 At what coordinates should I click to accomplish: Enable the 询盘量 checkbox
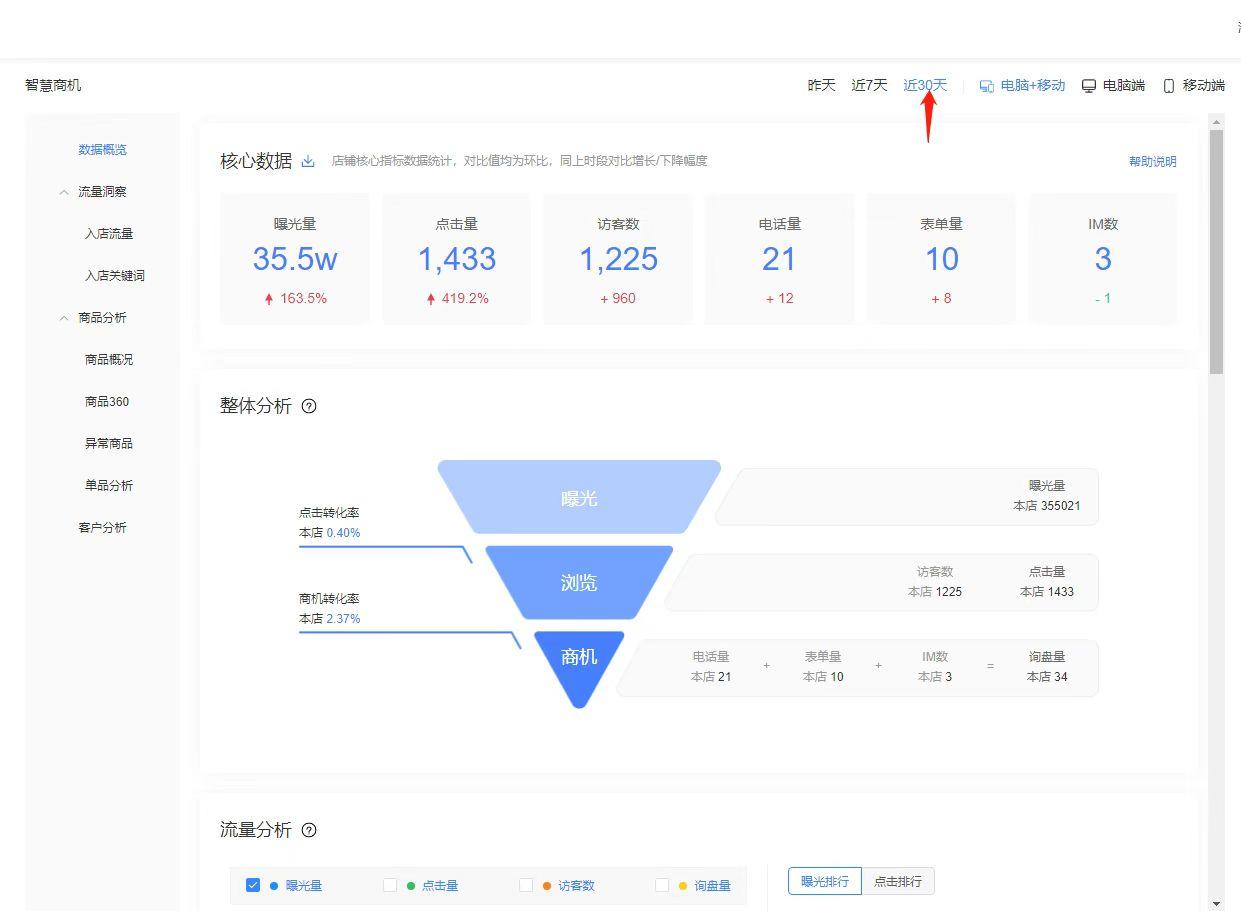click(662, 884)
